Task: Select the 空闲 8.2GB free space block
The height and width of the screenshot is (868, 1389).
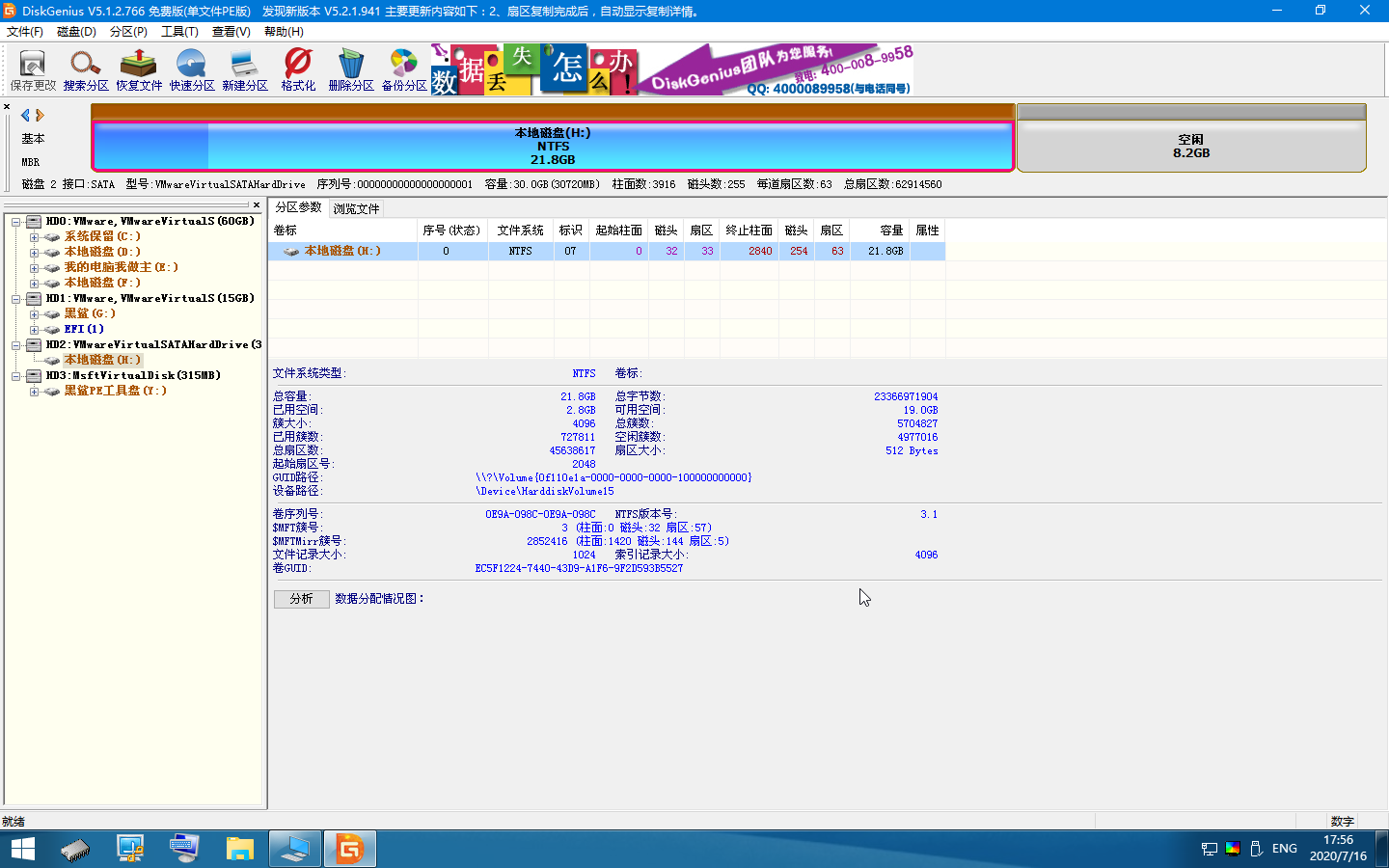Action: coord(1191,146)
